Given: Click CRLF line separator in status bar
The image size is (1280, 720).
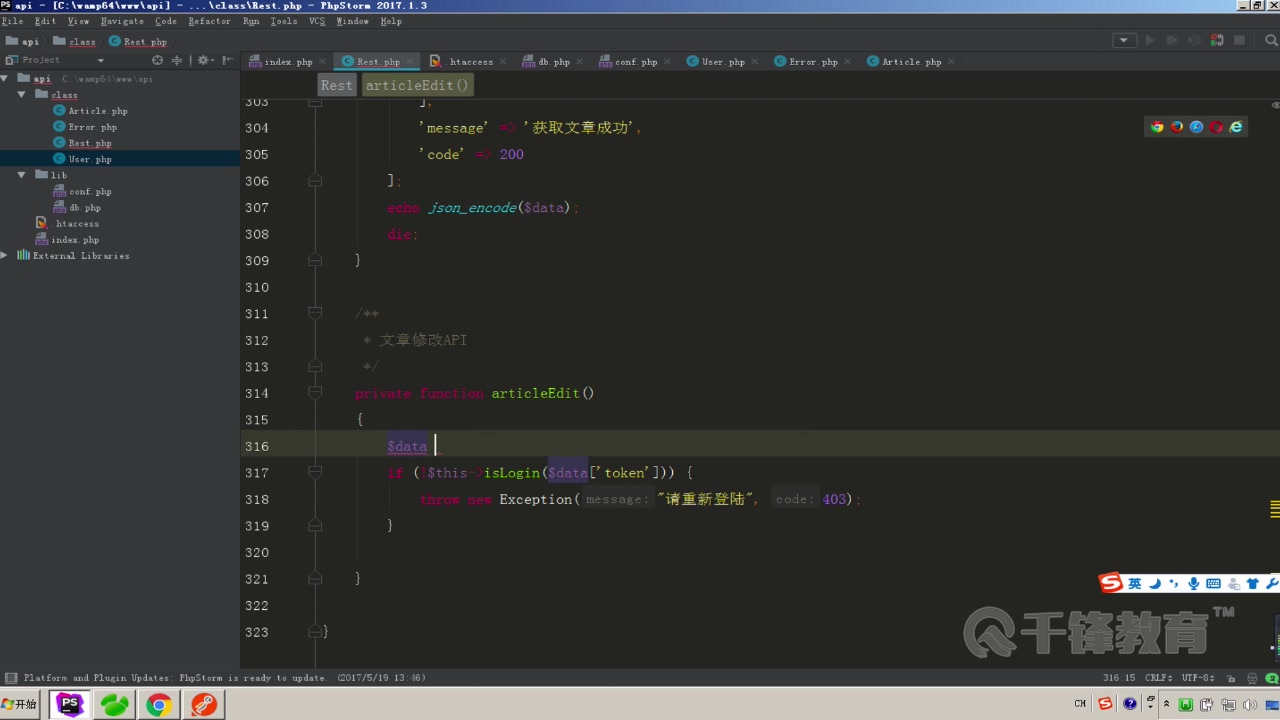Looking at the screenshot, I should click(x=1159, y=678).
